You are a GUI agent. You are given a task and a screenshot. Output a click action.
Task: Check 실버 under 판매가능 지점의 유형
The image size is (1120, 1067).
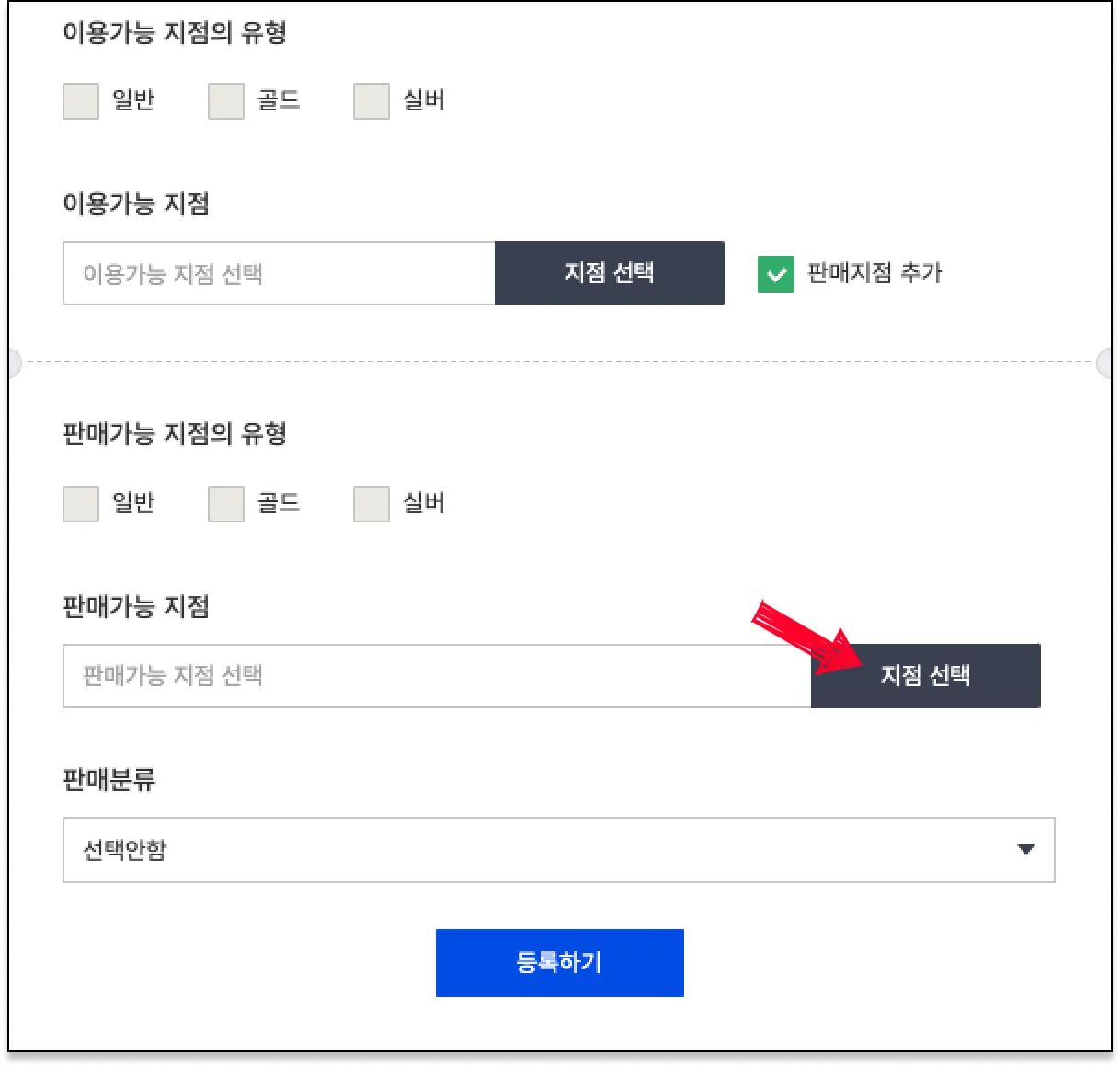pos(371,504)
